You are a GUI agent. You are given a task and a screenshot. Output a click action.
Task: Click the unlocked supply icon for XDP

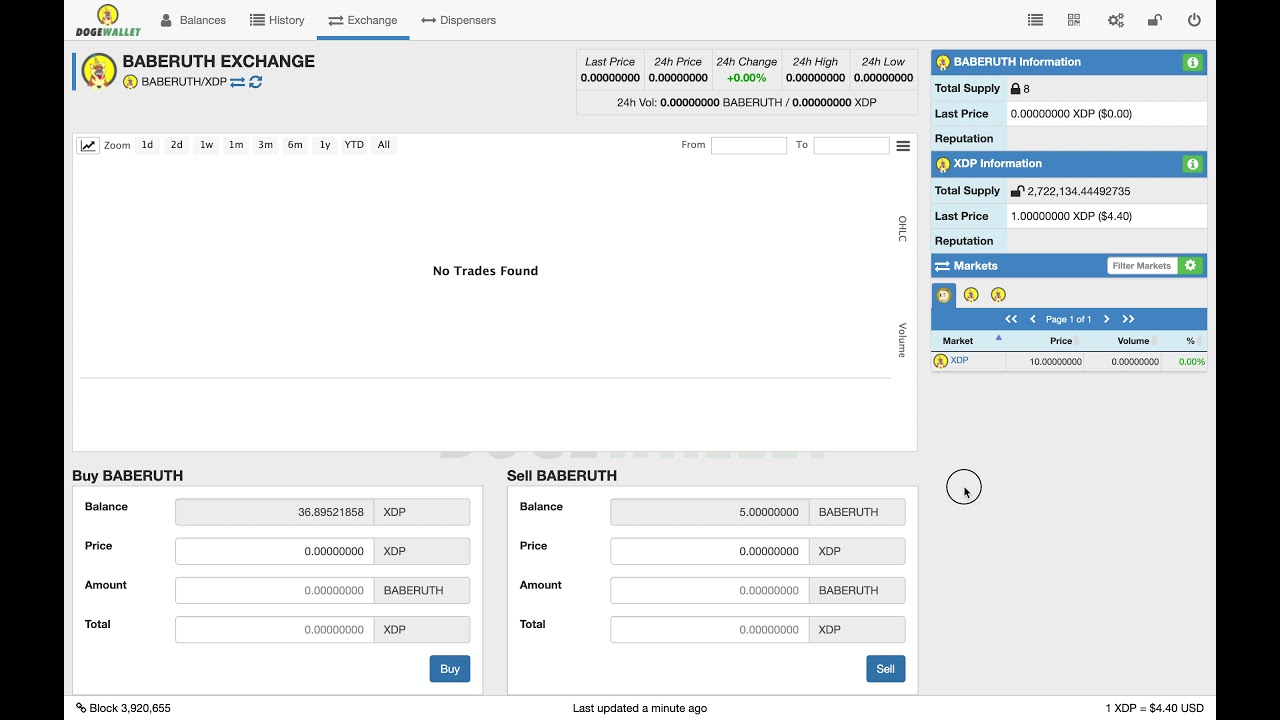(1017, 191)
